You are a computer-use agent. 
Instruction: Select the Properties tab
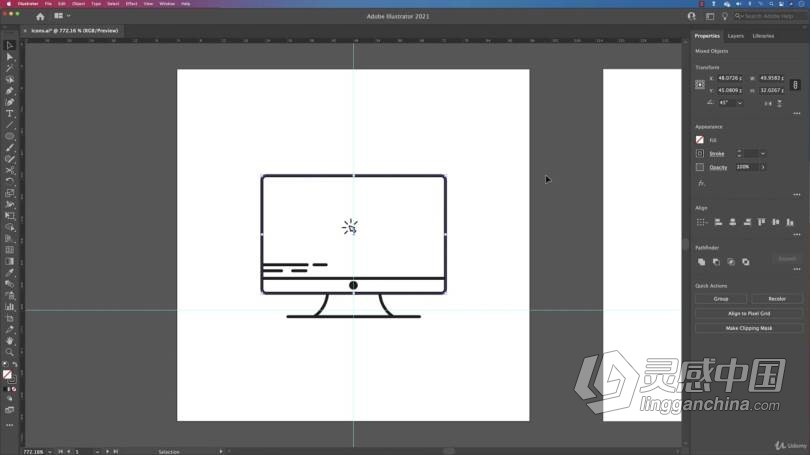(707, 36)
